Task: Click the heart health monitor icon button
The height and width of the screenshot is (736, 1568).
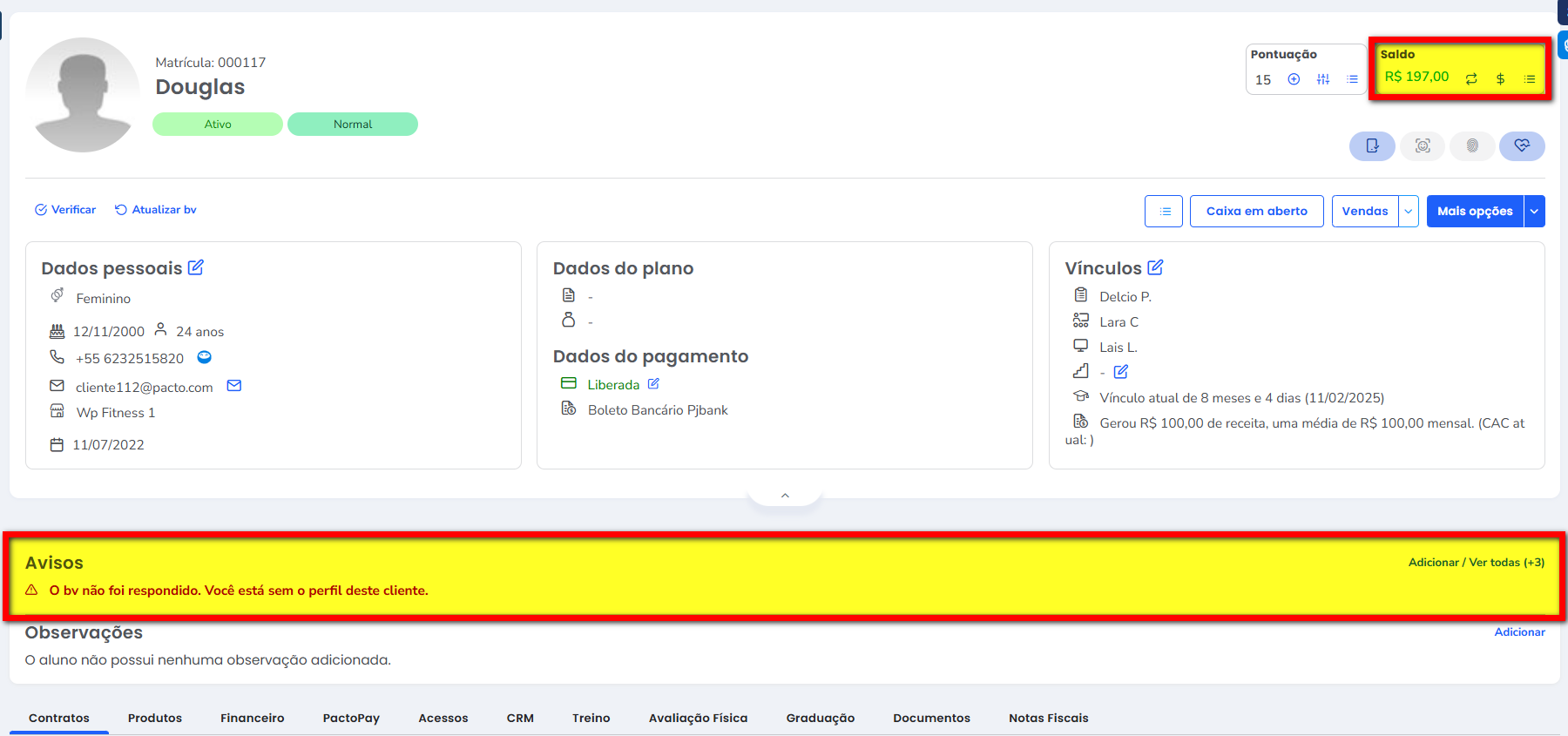Action: (1522, 146)
